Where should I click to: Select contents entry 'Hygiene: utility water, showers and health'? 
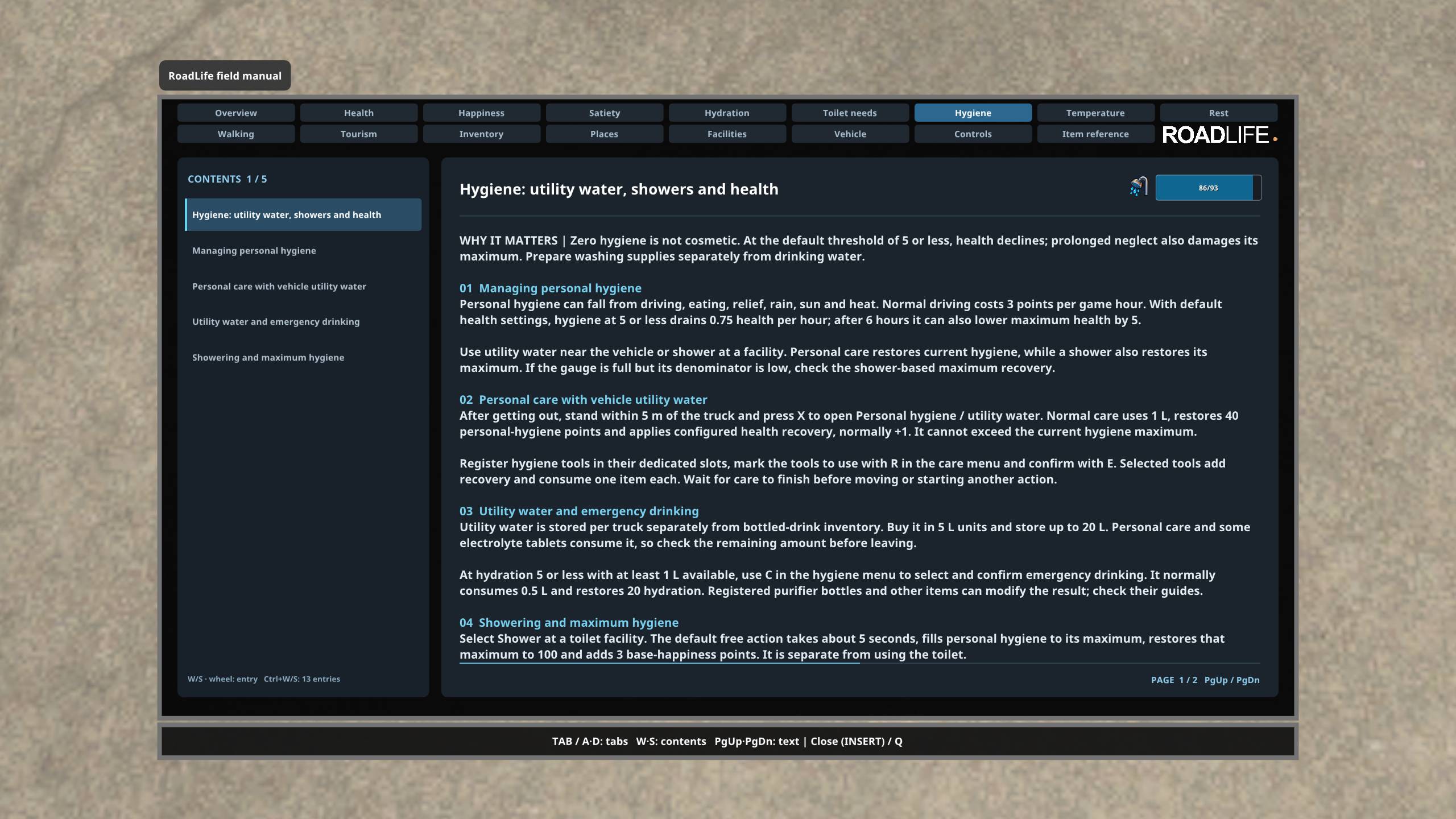303,214
